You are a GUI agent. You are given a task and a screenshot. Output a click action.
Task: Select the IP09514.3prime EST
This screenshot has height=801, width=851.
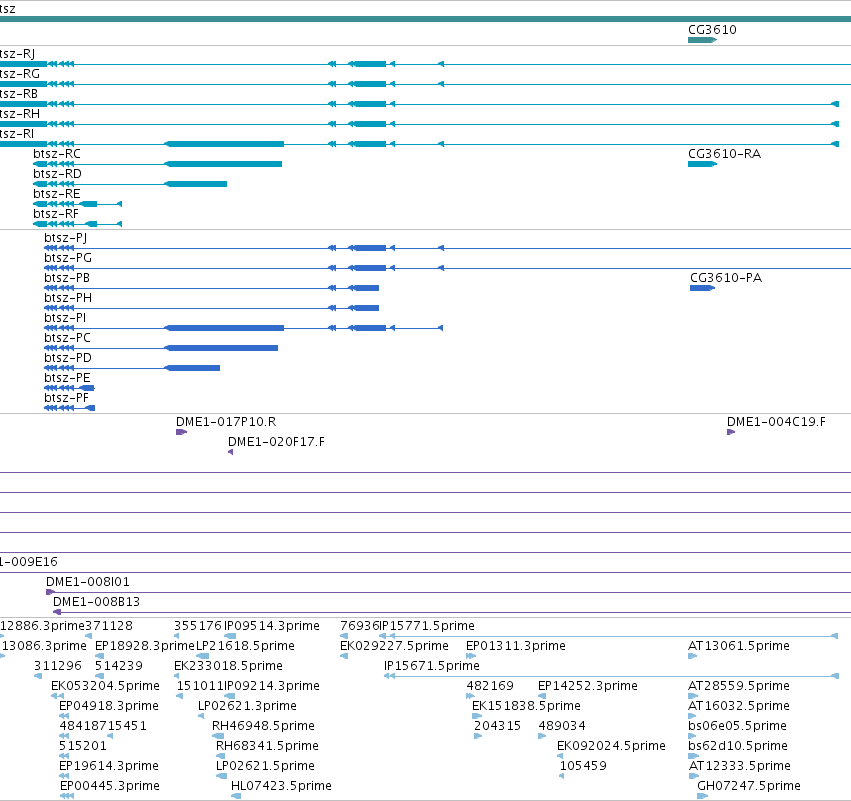point(272,626)
